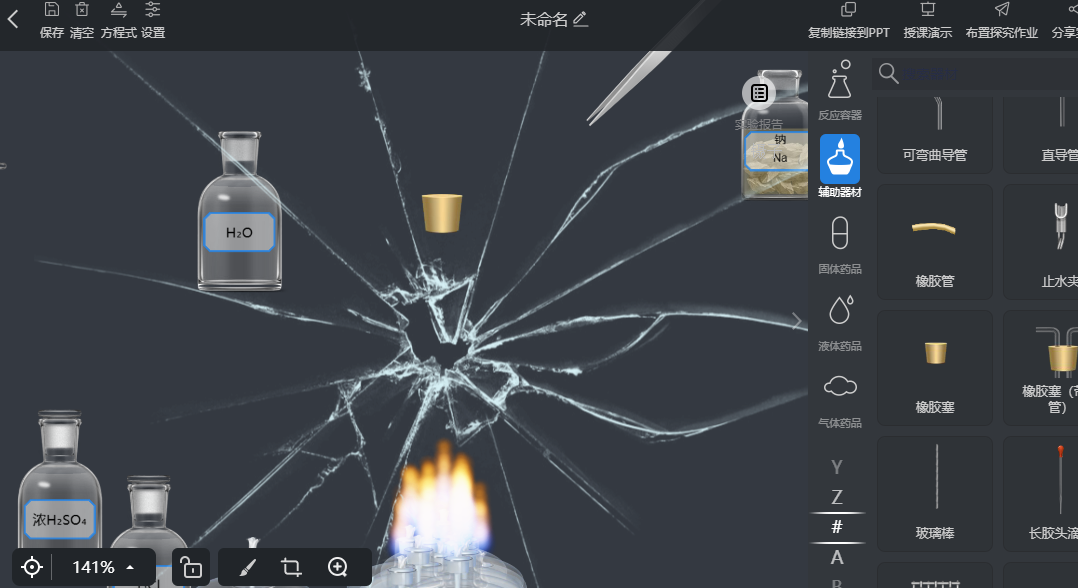Pick the 玻璃棒 glass rod item
This screenshot has height=588, width=1078.
click(x=935, y=494)
